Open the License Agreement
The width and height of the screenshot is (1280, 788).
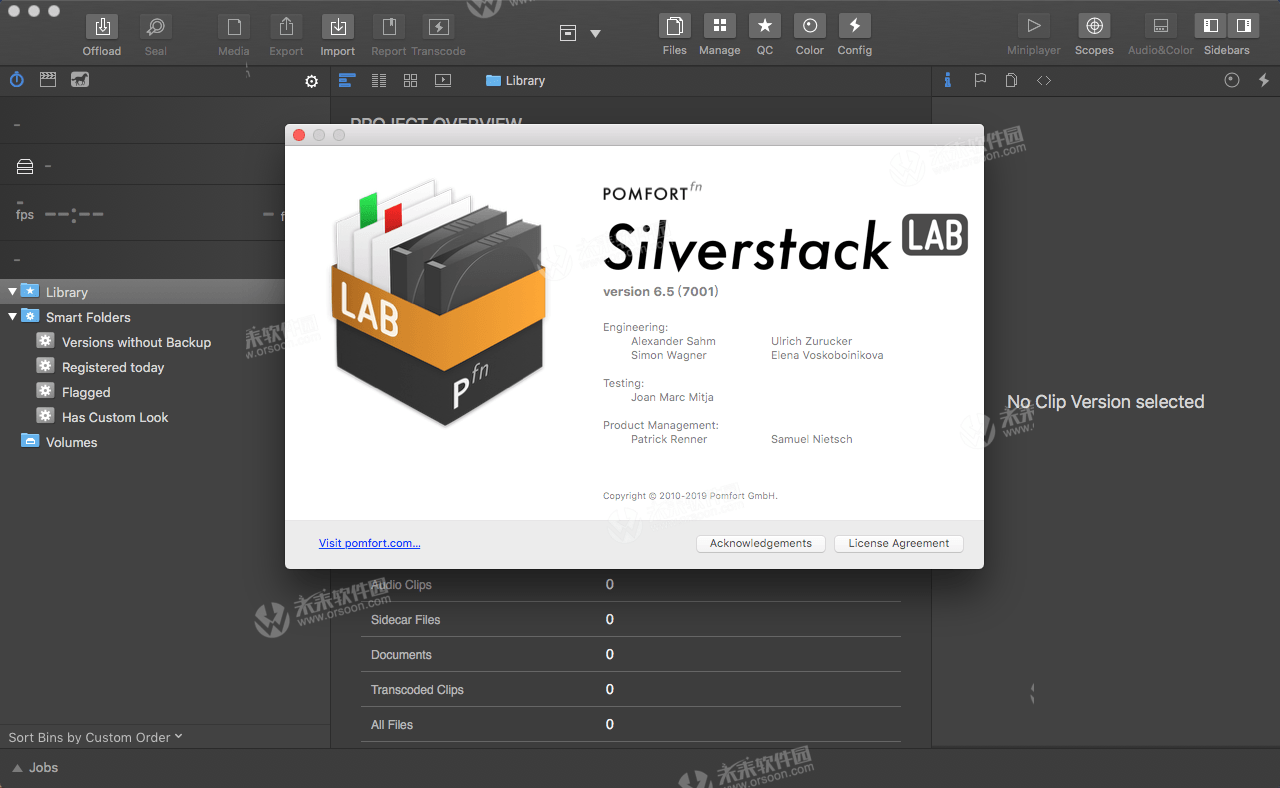point(898,543)
